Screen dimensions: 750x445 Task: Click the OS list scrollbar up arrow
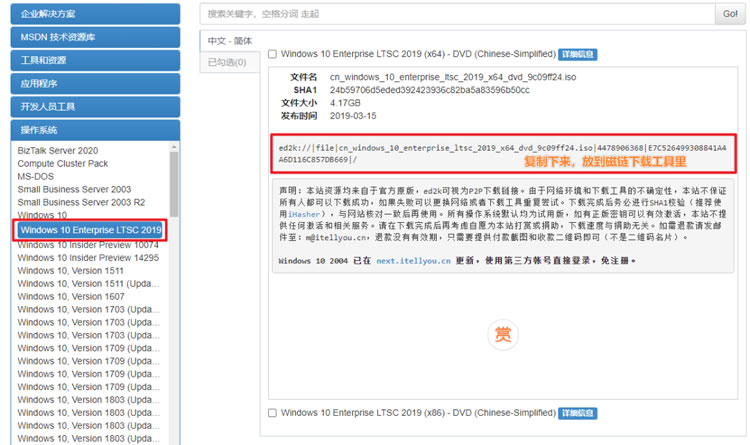click(x=174, y=146)
